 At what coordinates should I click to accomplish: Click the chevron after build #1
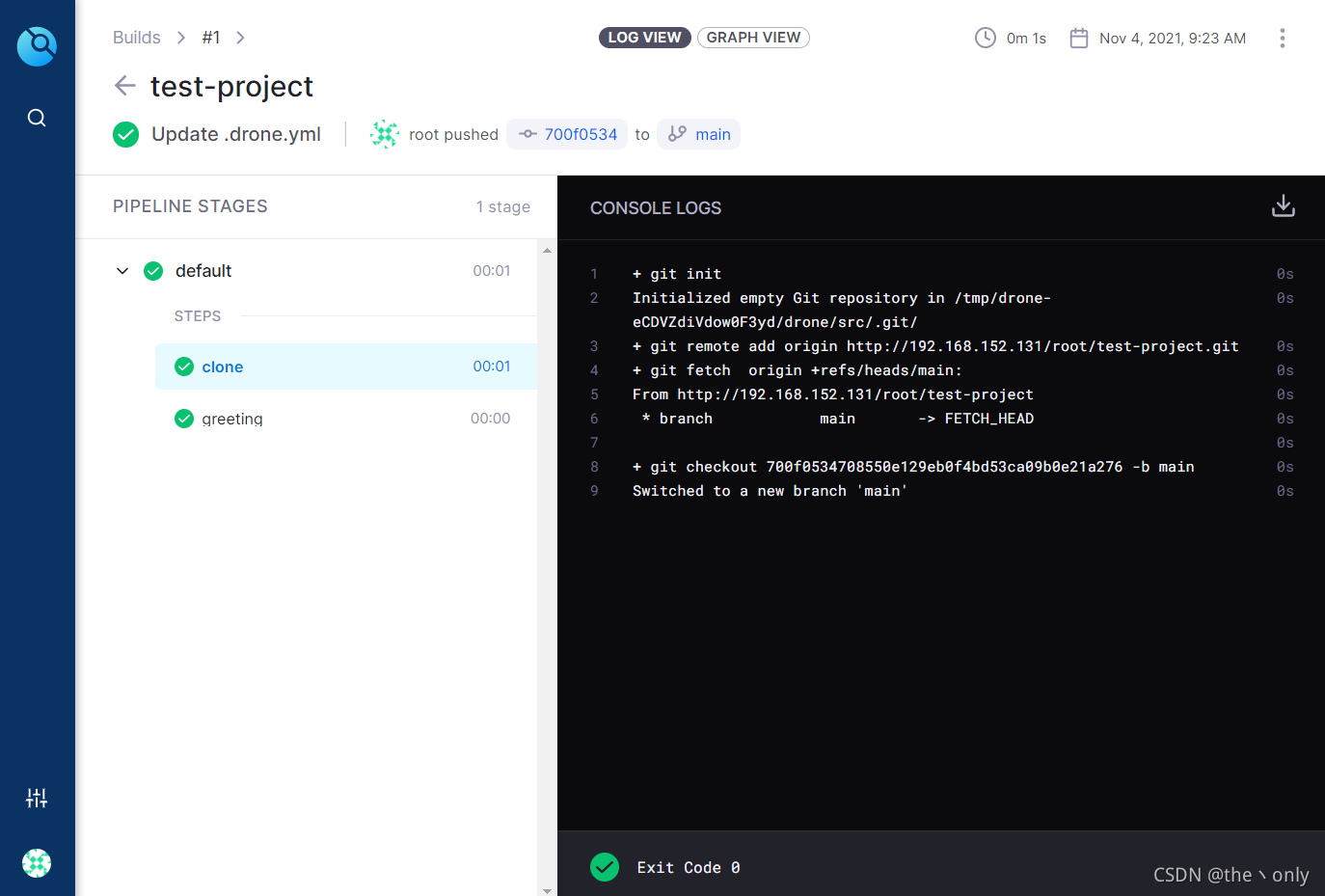pyautogui.click(x=239, y=38)
